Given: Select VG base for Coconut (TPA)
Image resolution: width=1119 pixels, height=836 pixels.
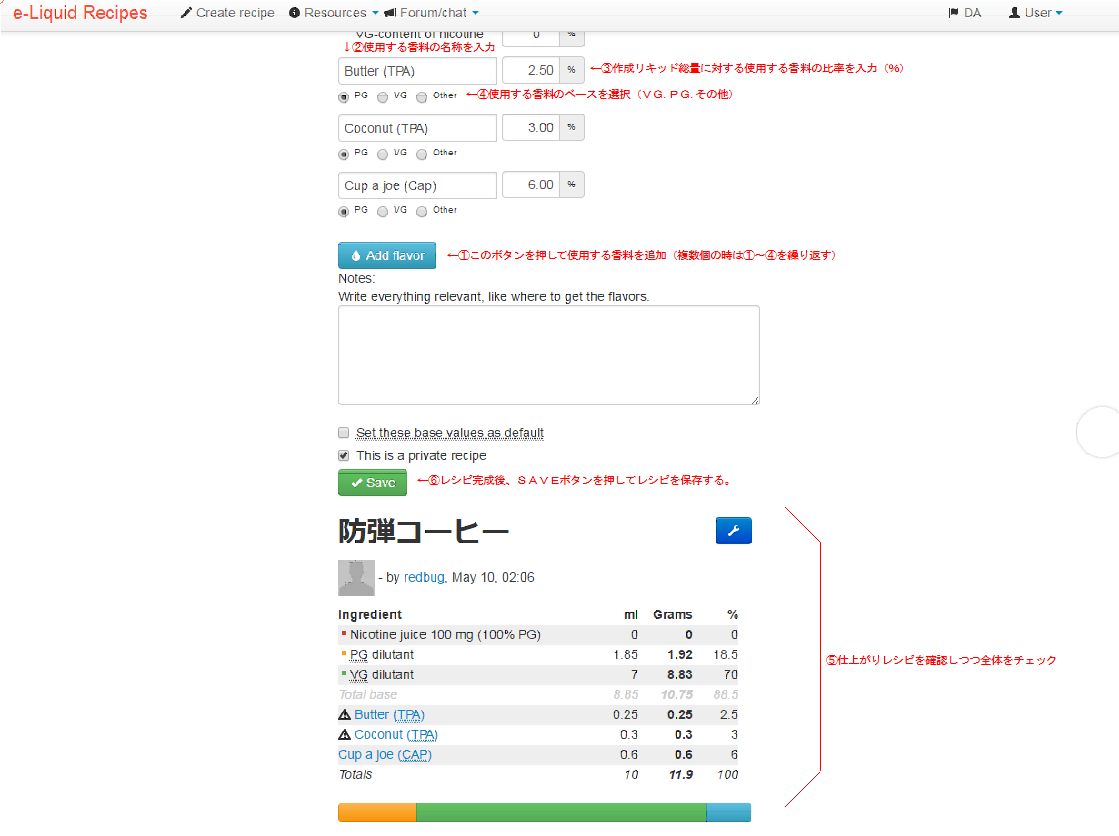Looking at the screenshot, I should 383,154.
